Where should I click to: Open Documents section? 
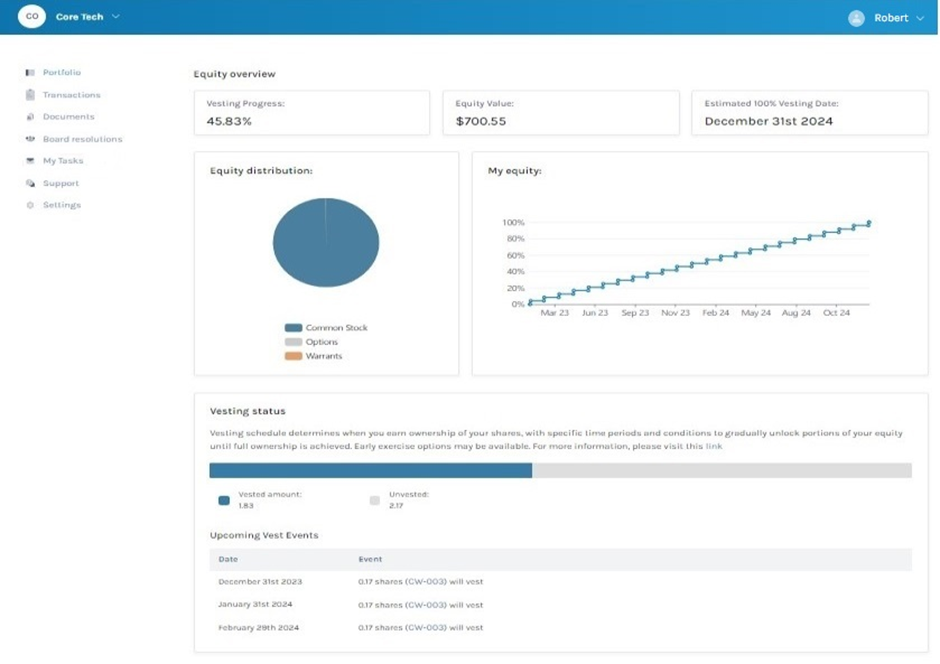[x=68, y=117]
